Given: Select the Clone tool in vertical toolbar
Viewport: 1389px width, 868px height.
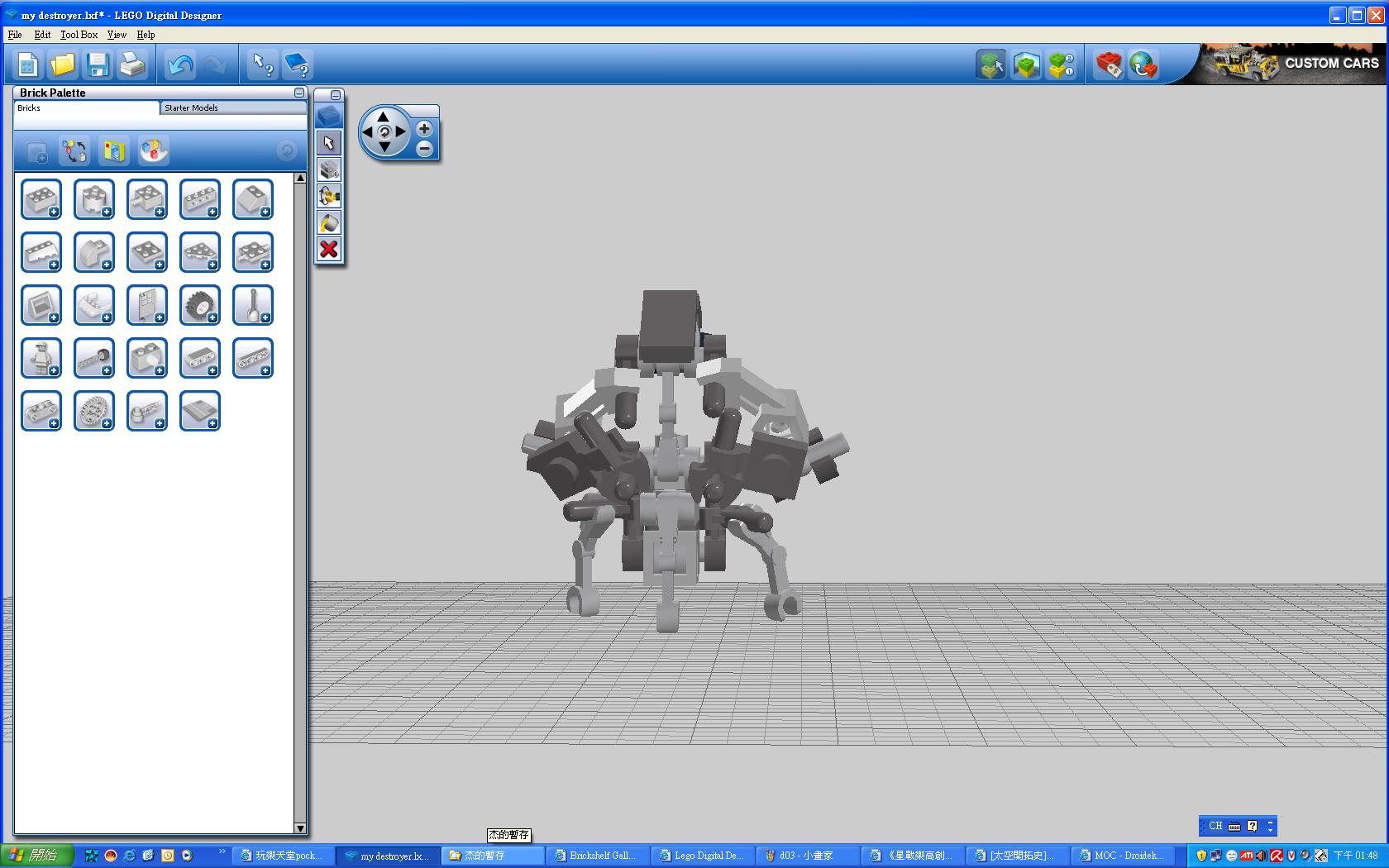Looking at the screenshot, I should (x=329, y=169).
